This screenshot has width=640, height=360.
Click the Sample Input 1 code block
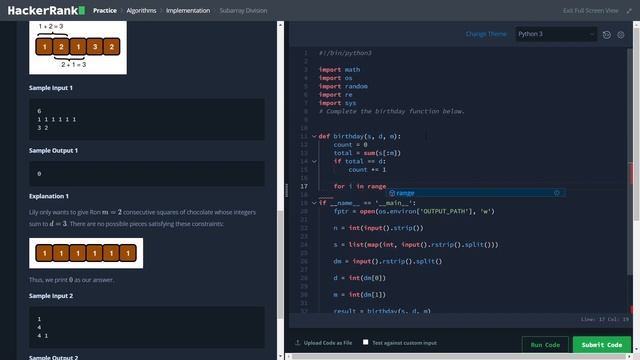147,119
